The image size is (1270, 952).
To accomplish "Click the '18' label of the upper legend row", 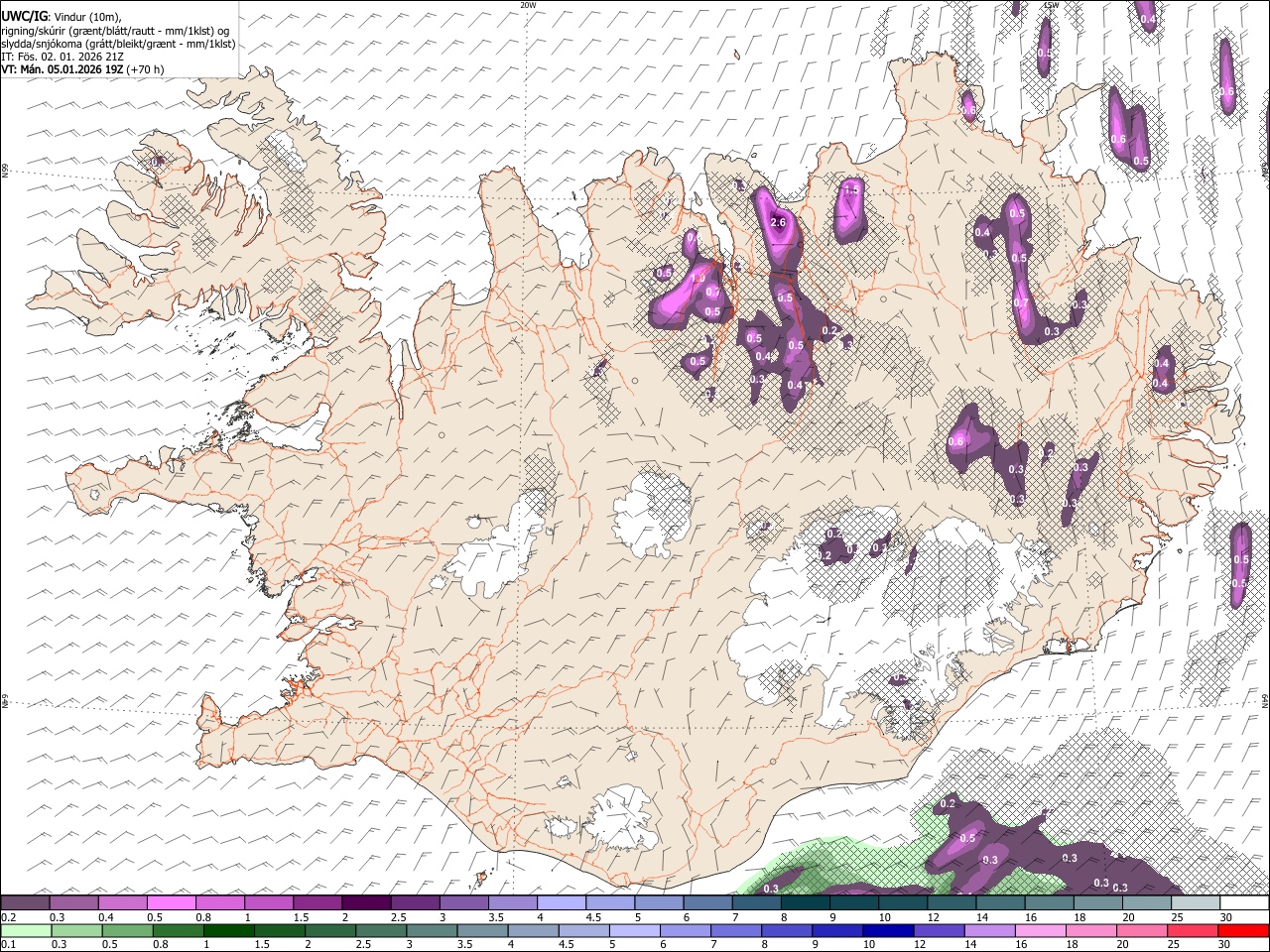I will click(x=1079, y=917).
